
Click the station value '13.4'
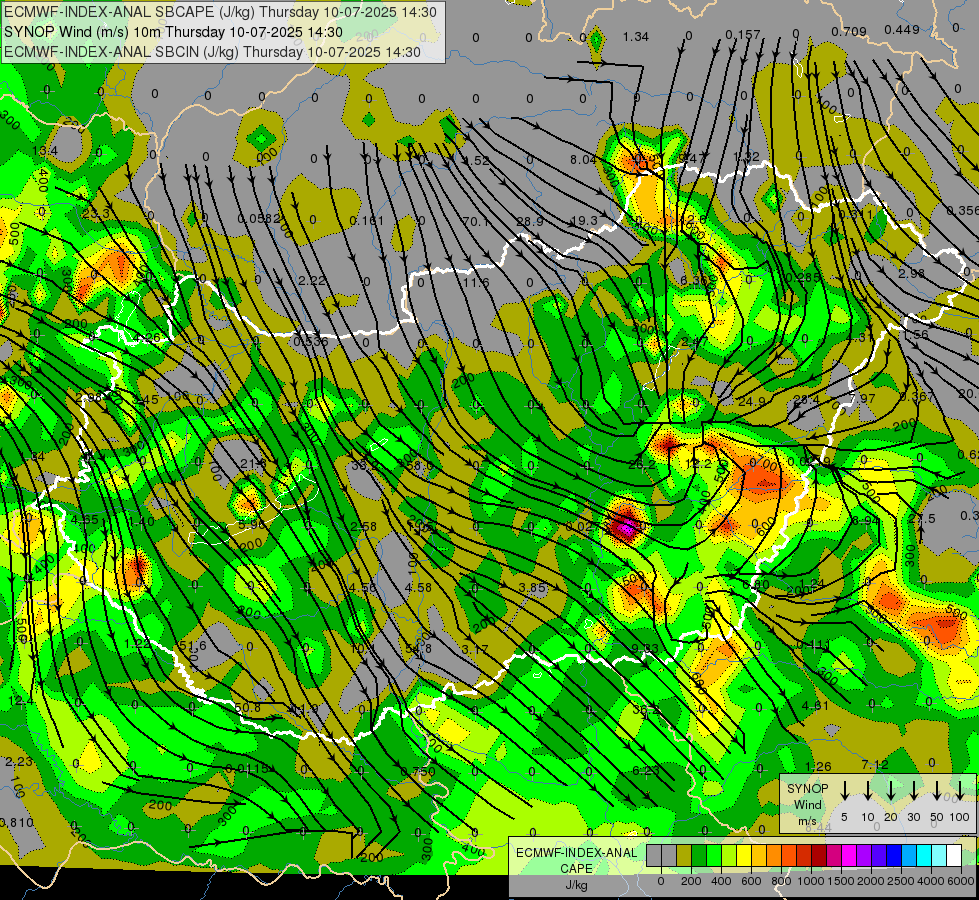coord(44,151)
